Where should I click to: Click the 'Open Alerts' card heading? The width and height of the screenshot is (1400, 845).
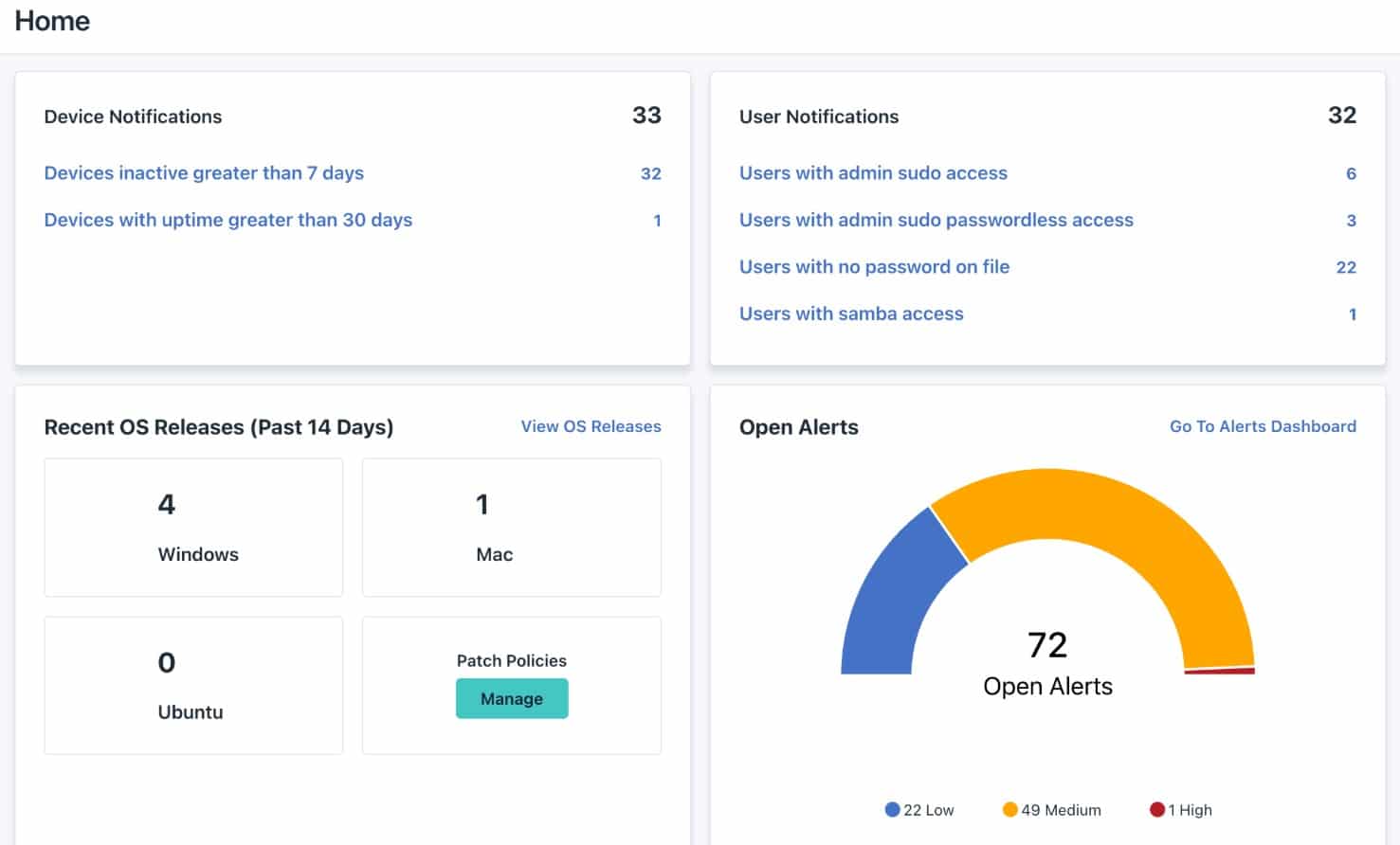(799, 427)
